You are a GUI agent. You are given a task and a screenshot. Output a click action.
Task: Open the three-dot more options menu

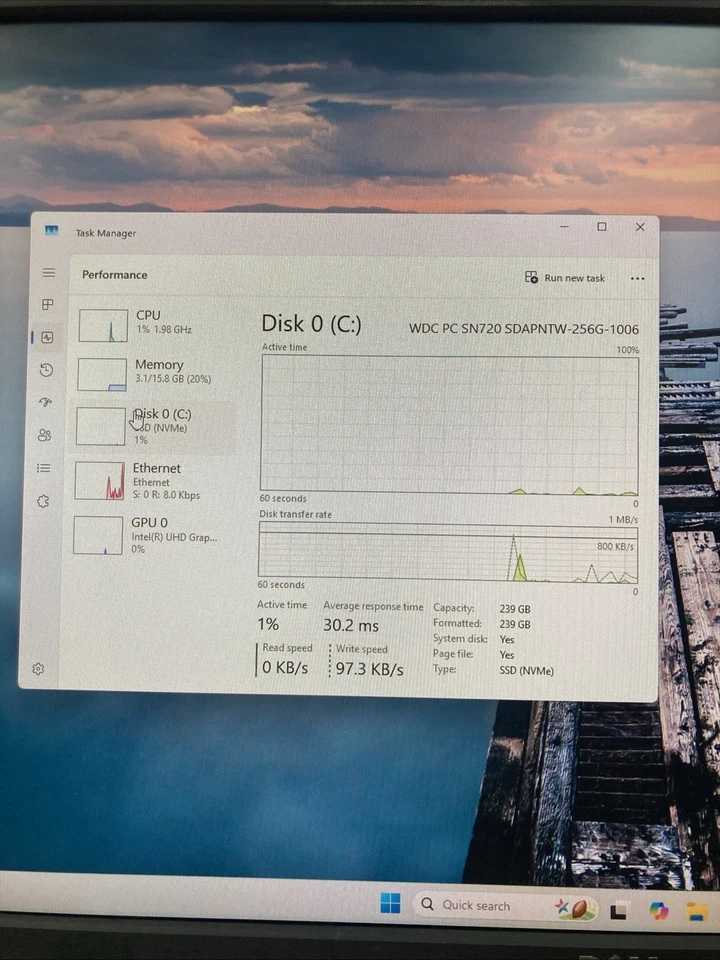637,279
